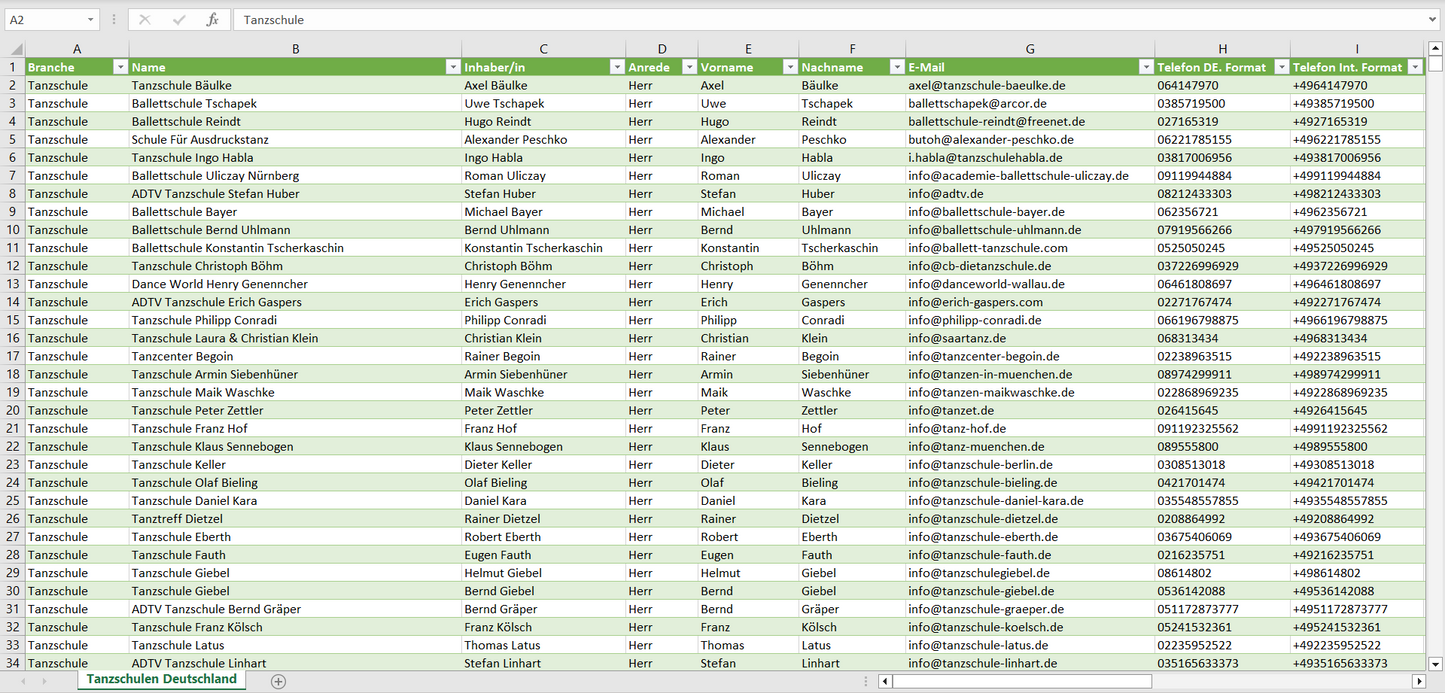
Task: Open the E-Mail column filter dropdown
Action: click(1145, 67)
